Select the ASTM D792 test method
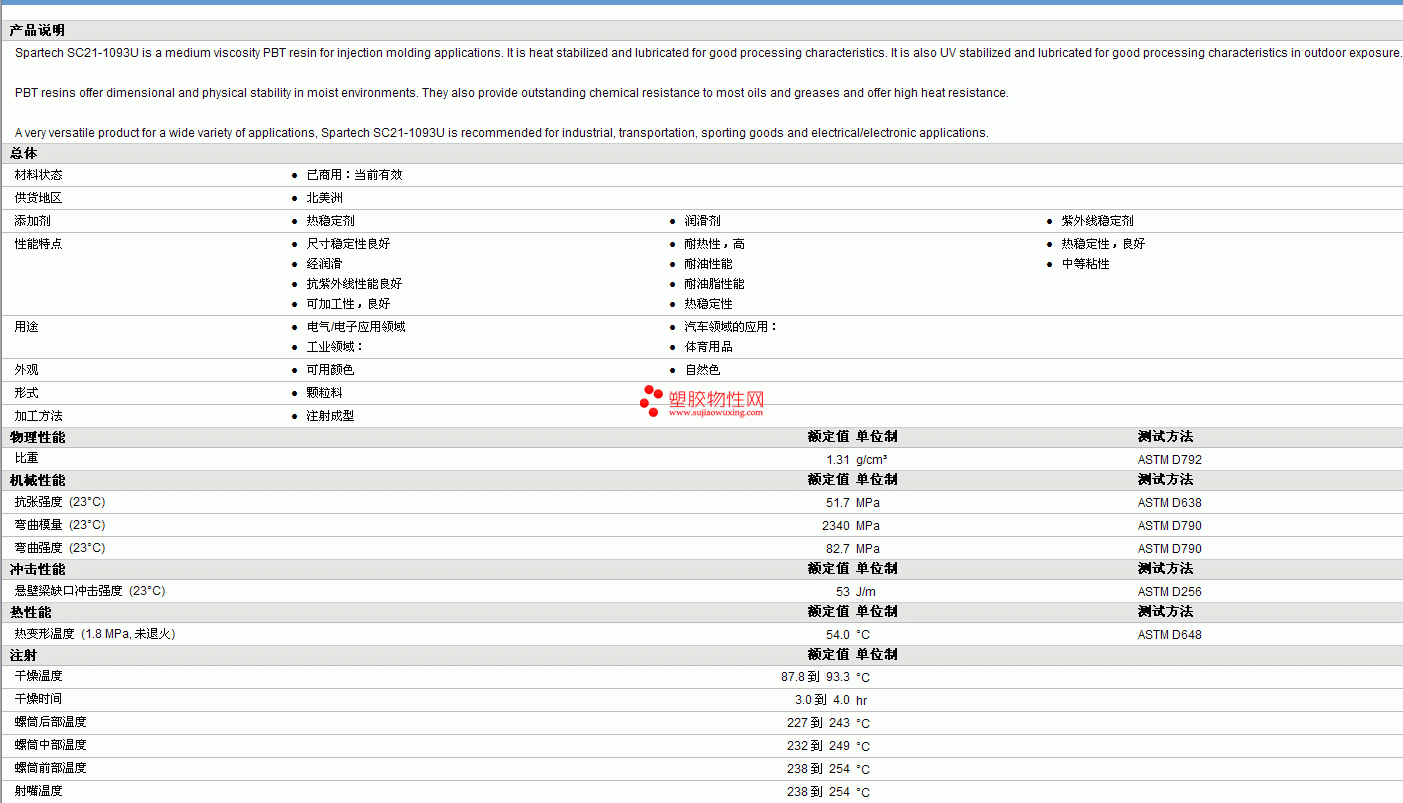1403x803 pixels. tap(1170, 460)
